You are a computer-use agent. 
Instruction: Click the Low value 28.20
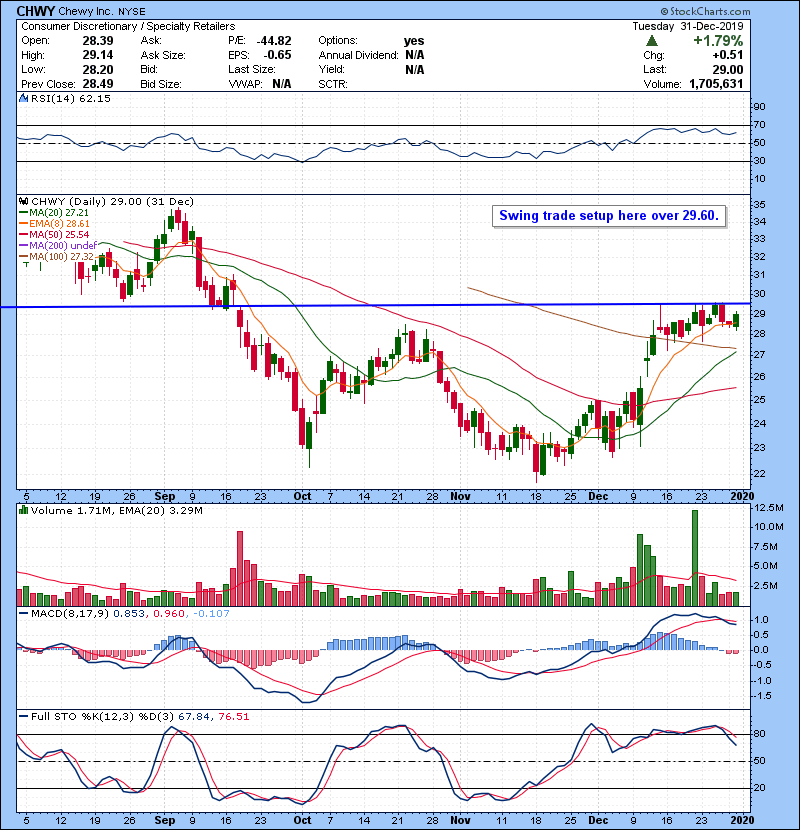tap(98, 69)
